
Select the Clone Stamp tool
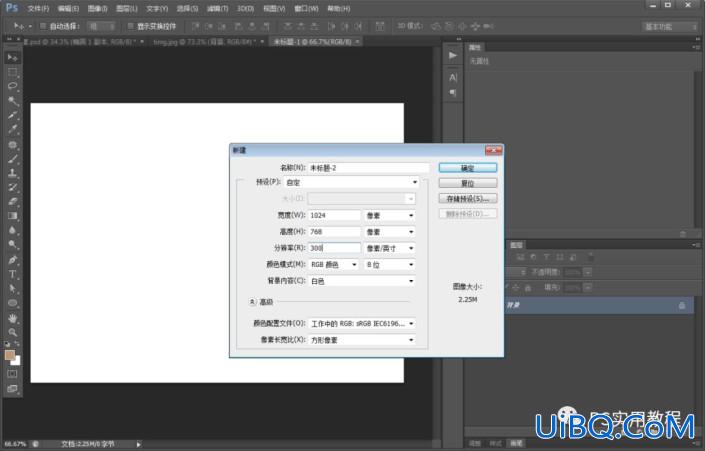(12, 173)
